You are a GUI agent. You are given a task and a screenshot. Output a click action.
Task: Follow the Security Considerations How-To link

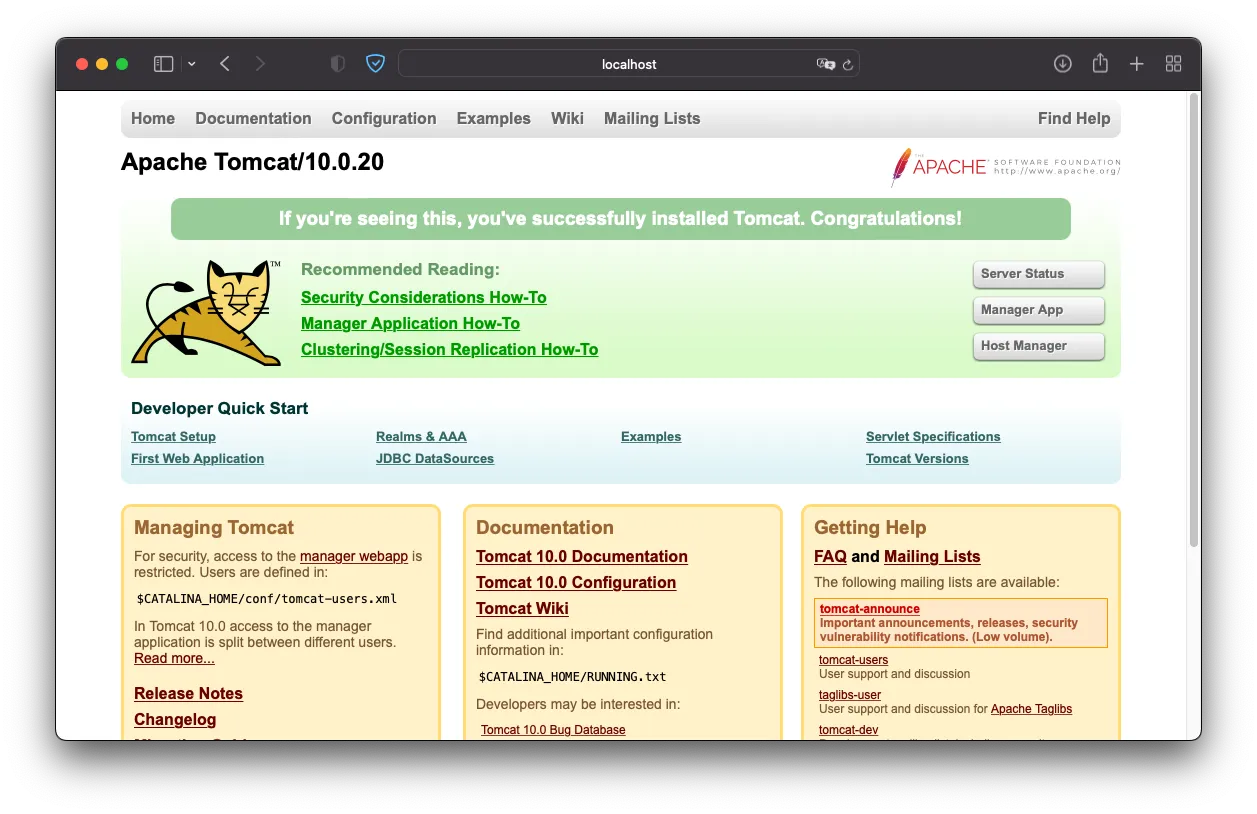pos(424,297)
